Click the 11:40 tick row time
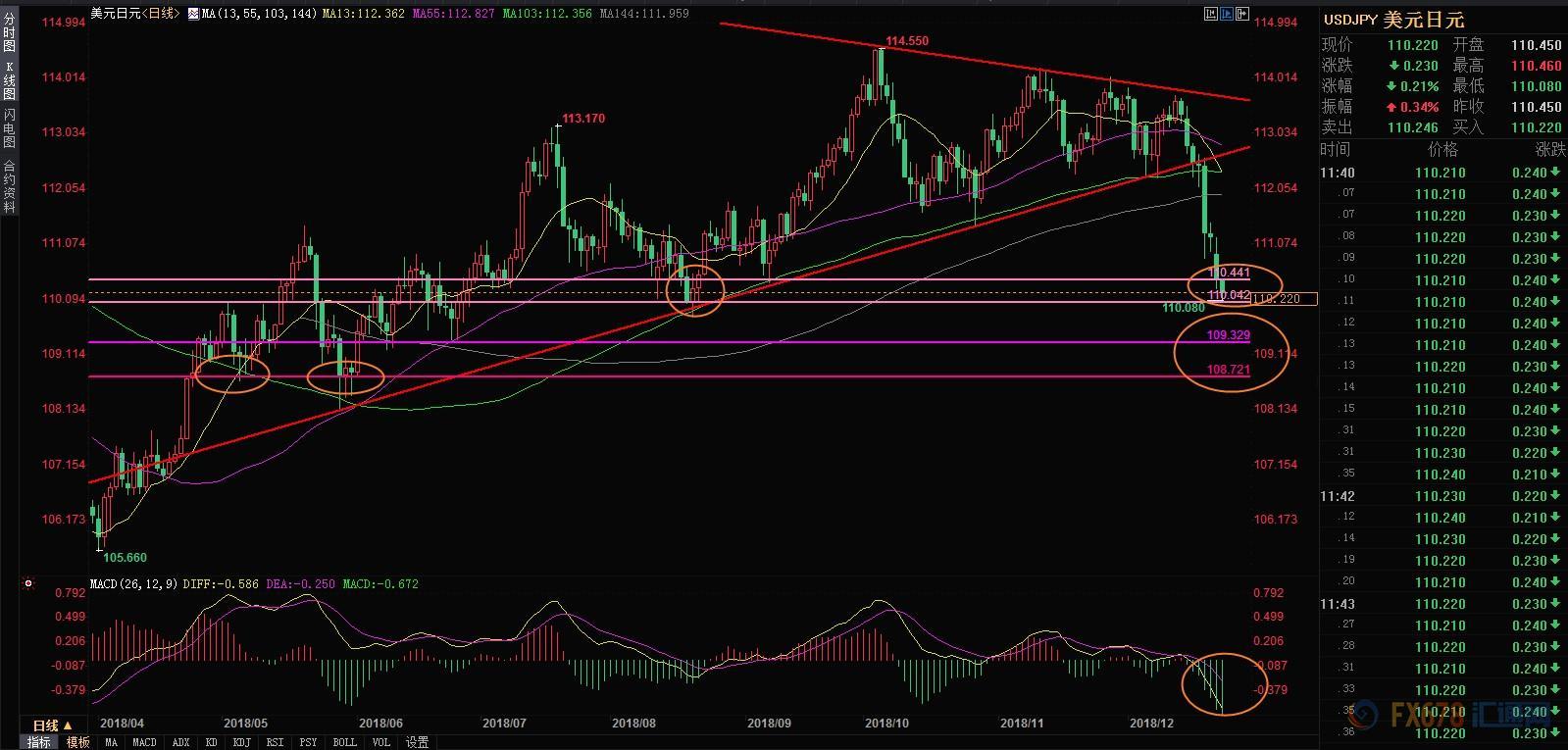 [x=1338, y=173]
